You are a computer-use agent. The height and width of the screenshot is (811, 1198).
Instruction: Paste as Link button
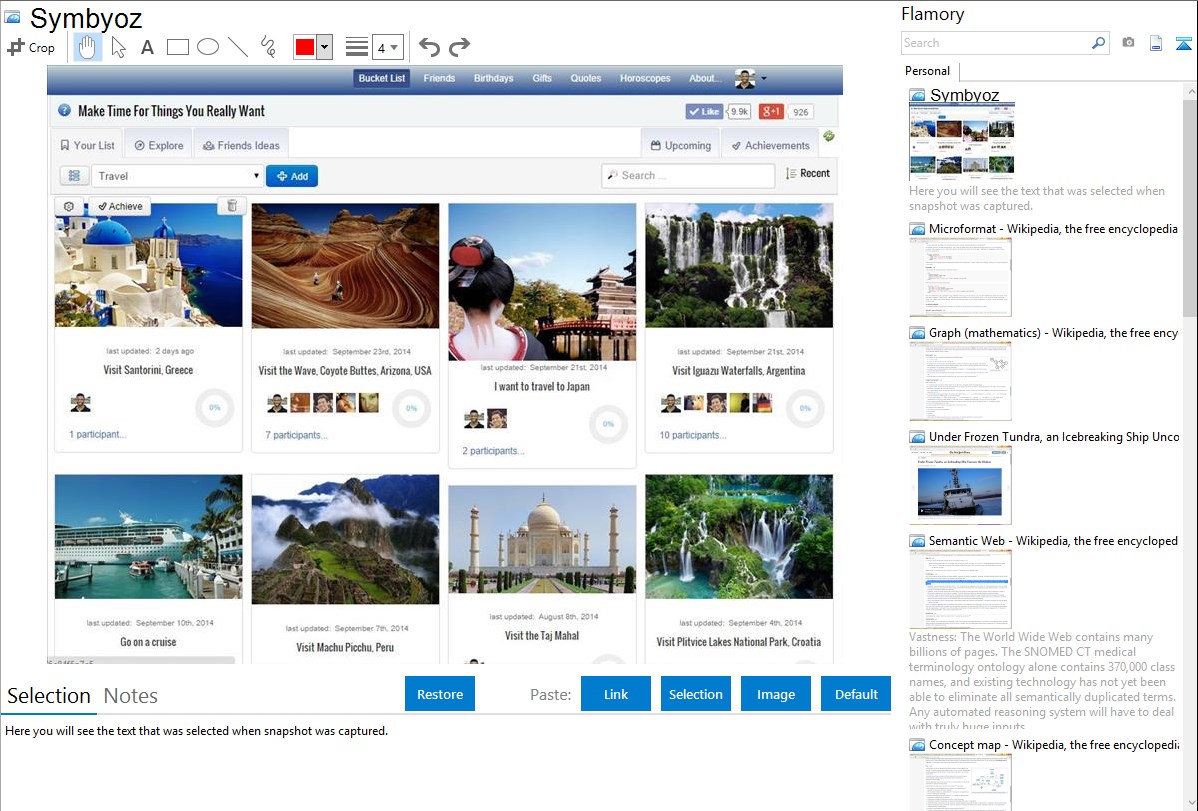(616, 694)
